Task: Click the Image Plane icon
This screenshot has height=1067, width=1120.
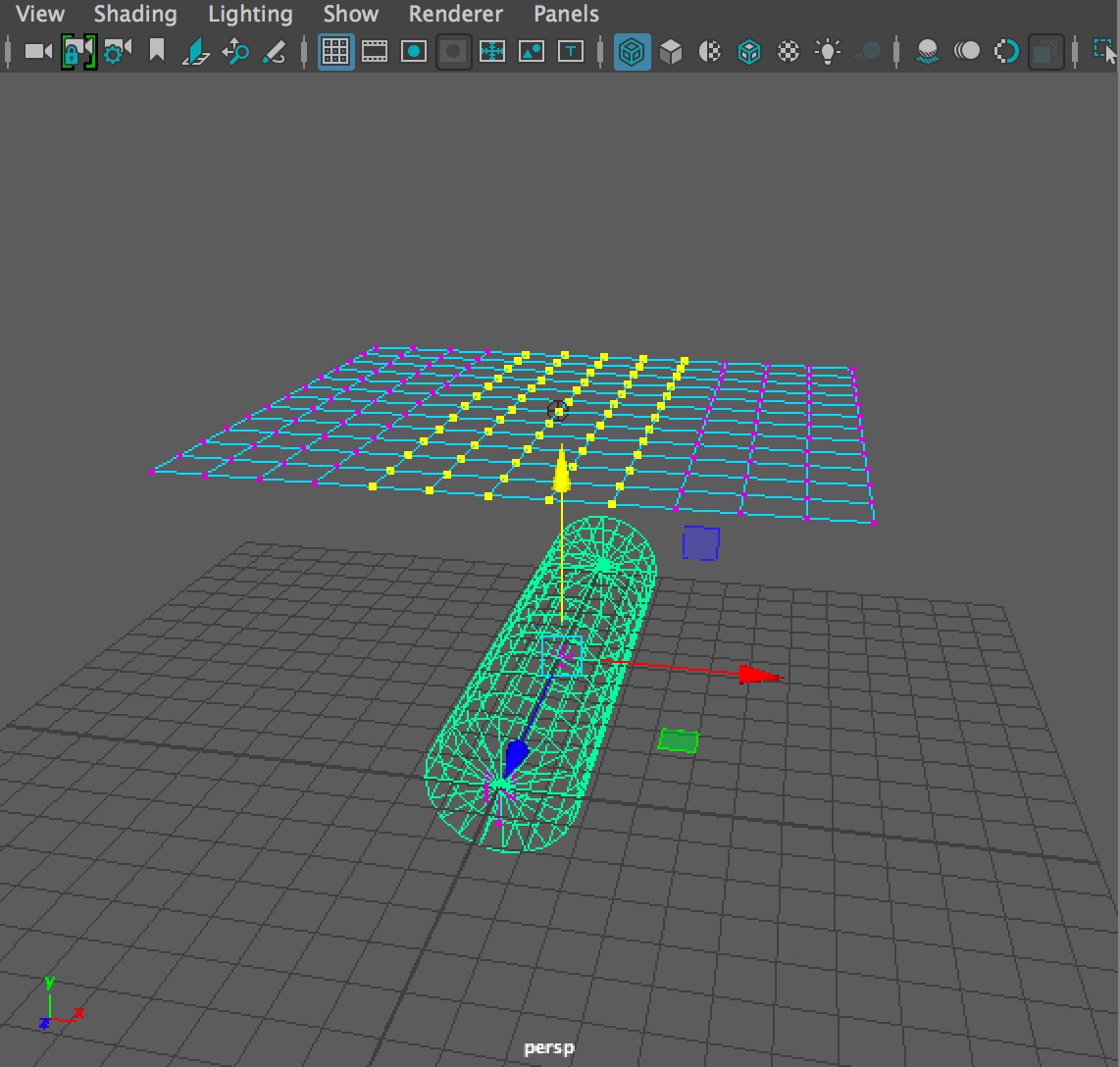Action: [x=195, y=52]
